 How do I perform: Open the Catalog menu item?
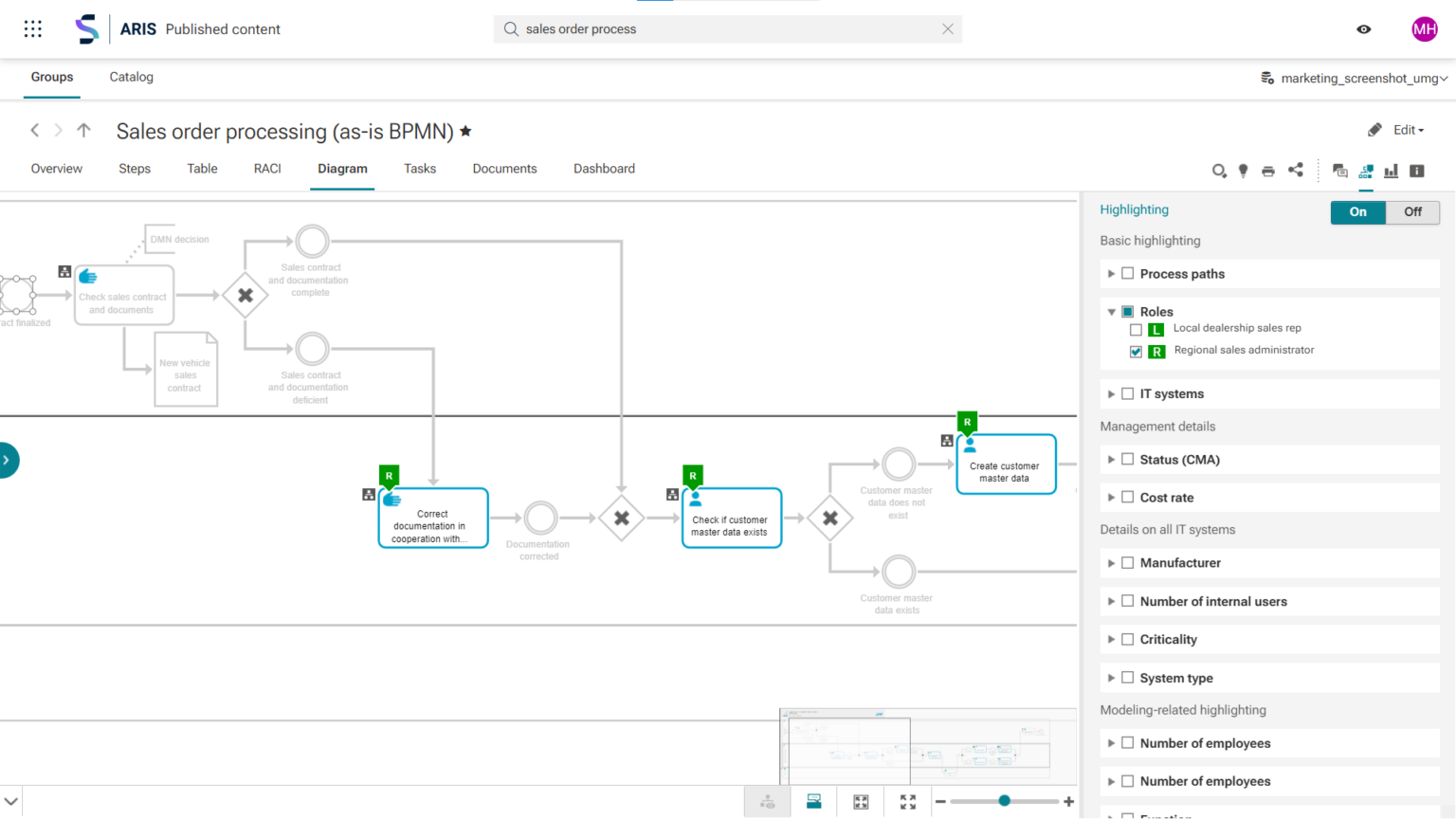coord(131,77)
